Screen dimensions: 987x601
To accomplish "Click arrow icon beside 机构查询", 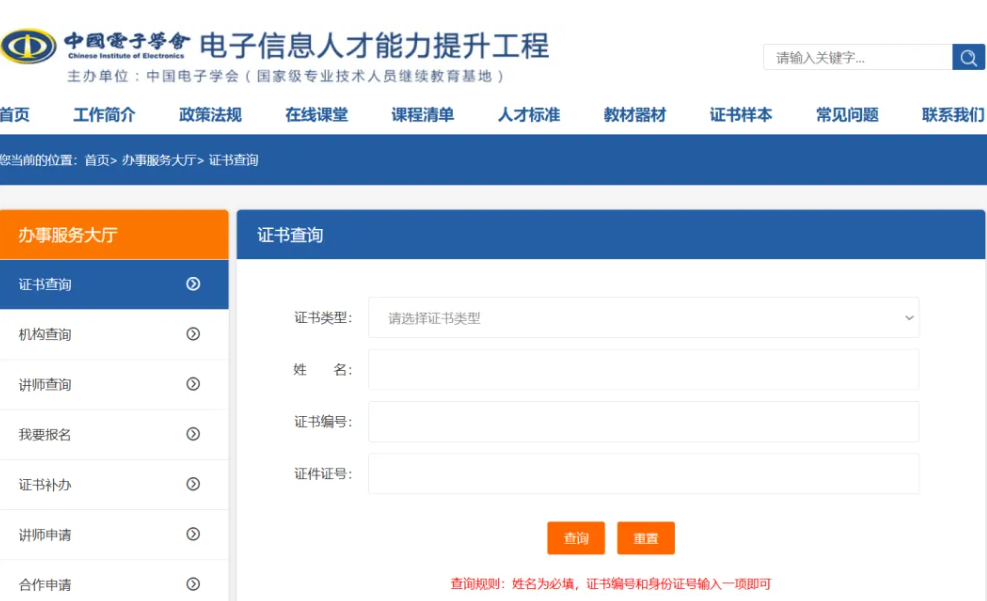I will coord(193,334).
